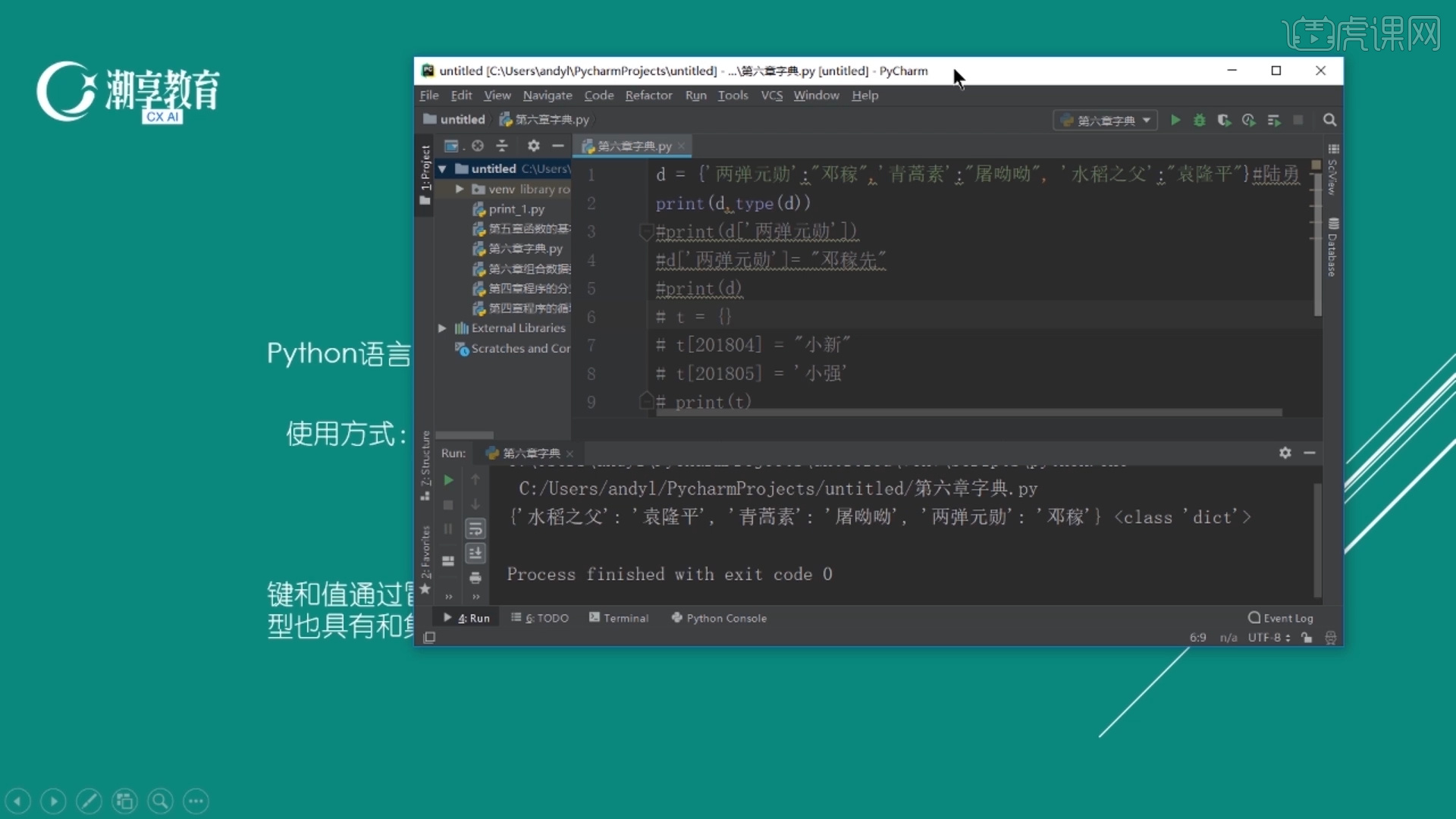Open the View menu

tap(497, 95)
